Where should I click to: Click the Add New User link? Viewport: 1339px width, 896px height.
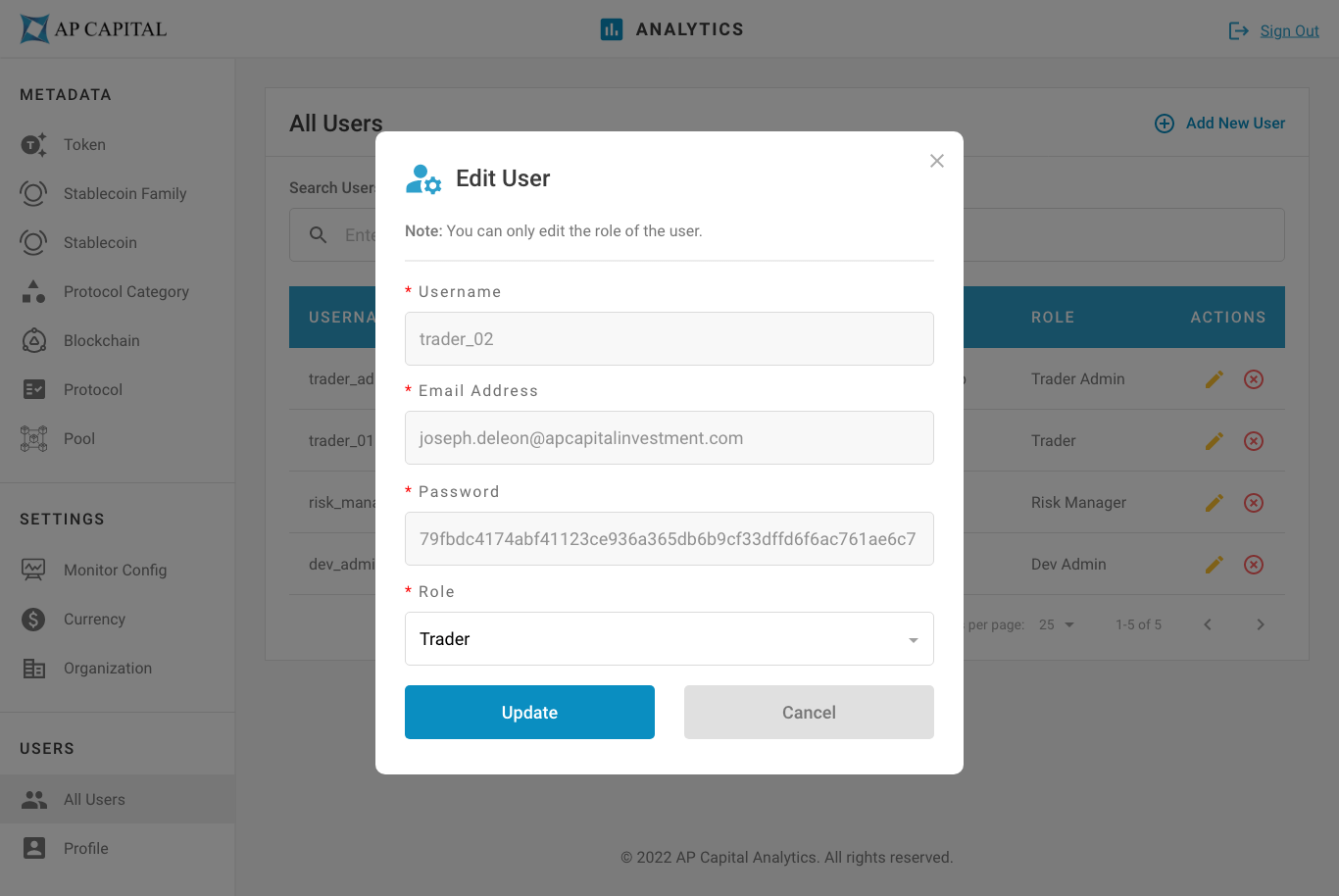pos(1235,124)
